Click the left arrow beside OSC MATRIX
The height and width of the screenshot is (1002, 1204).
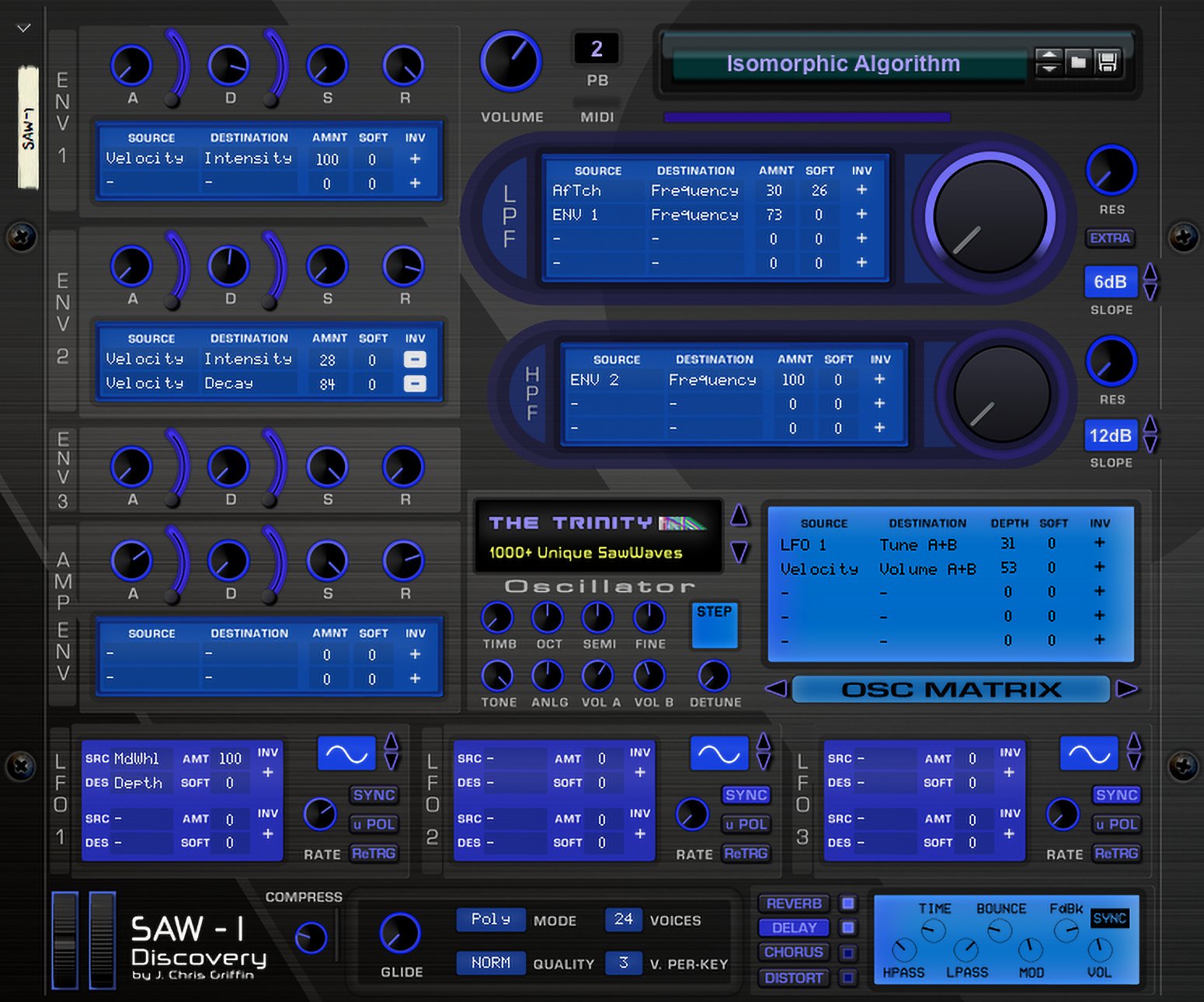776,688
